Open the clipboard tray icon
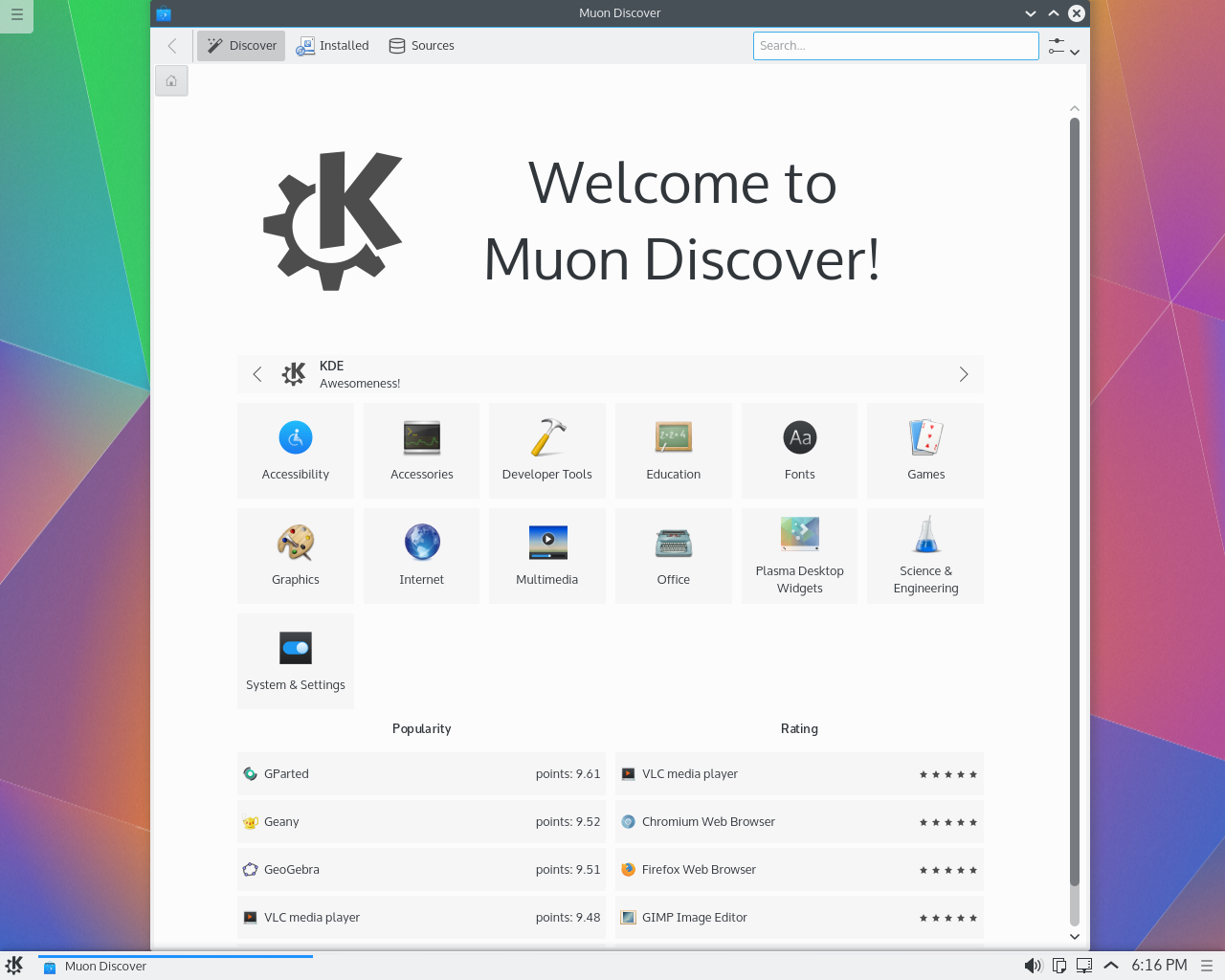 coord(1059,966)
